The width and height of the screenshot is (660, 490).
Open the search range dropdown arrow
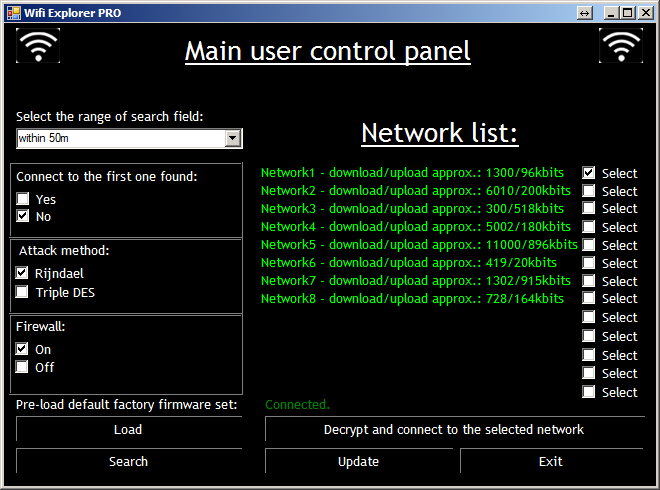point(233,138)
